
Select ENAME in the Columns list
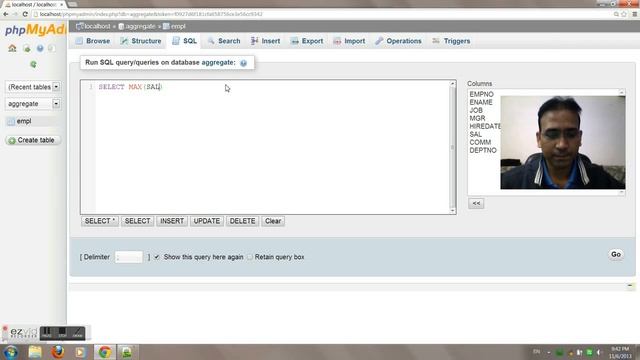481,102
